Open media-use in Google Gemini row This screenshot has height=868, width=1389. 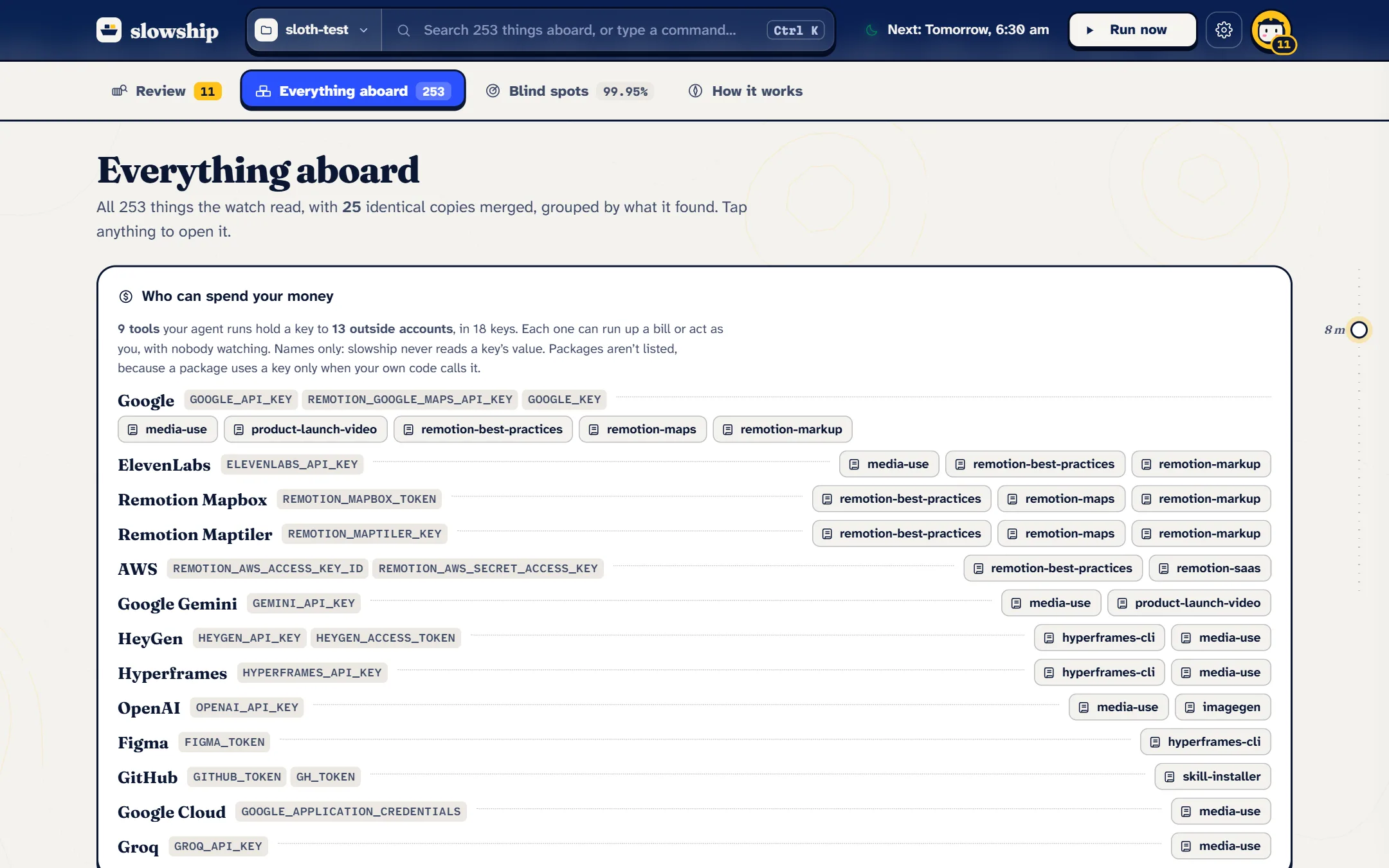pyautogui.click(x=1051, y=602)
